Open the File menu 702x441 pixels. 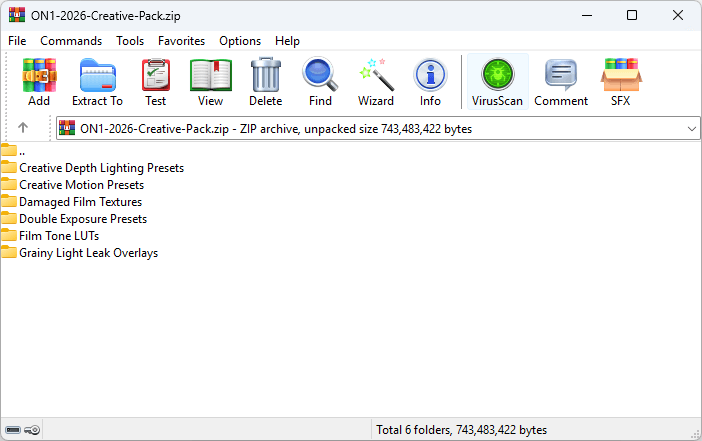(17, 41)
